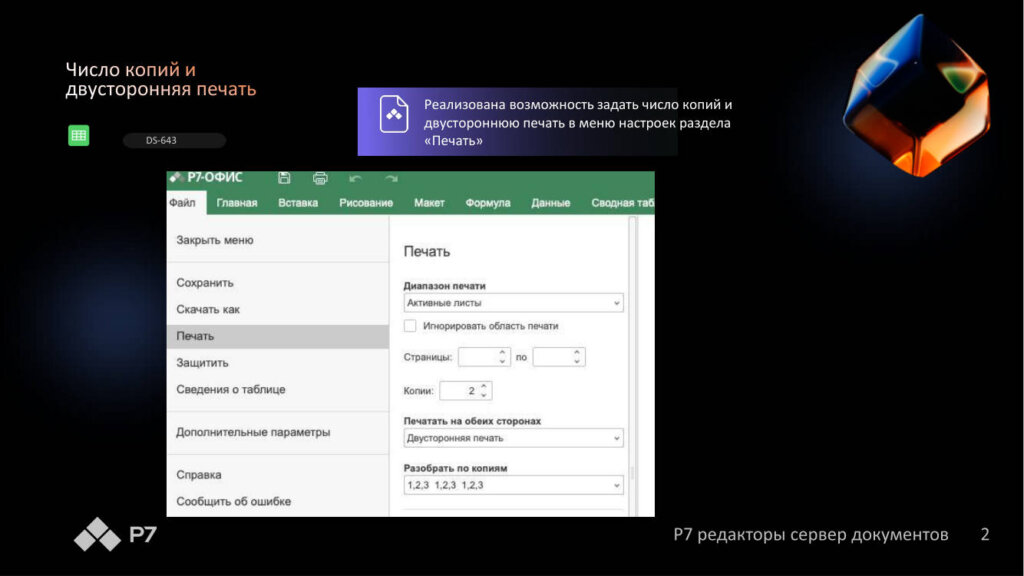
Task: Click the Undo arrow icon
Action: click(355, 178)
